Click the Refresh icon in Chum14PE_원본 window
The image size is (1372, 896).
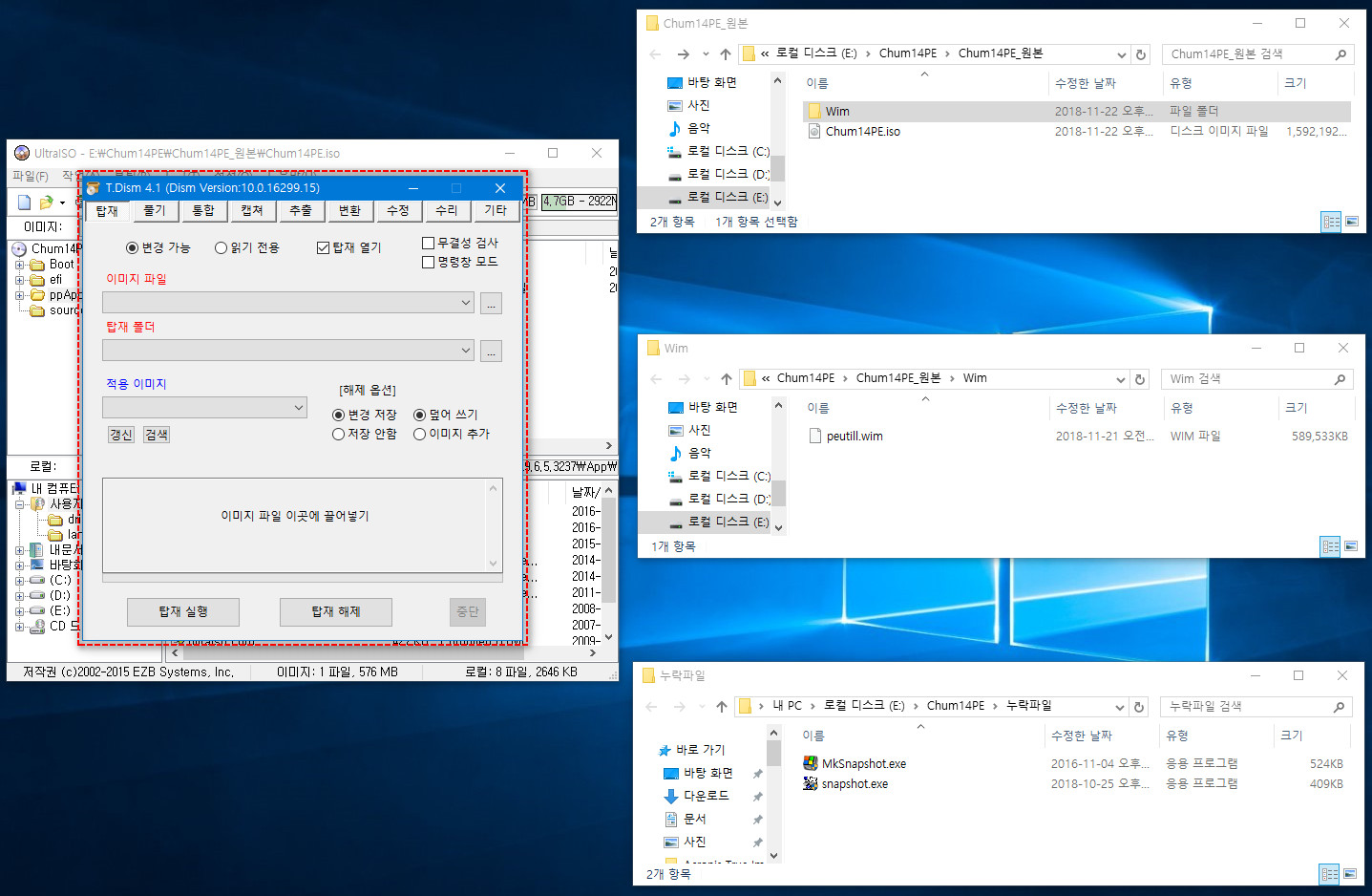point(1140,54)
